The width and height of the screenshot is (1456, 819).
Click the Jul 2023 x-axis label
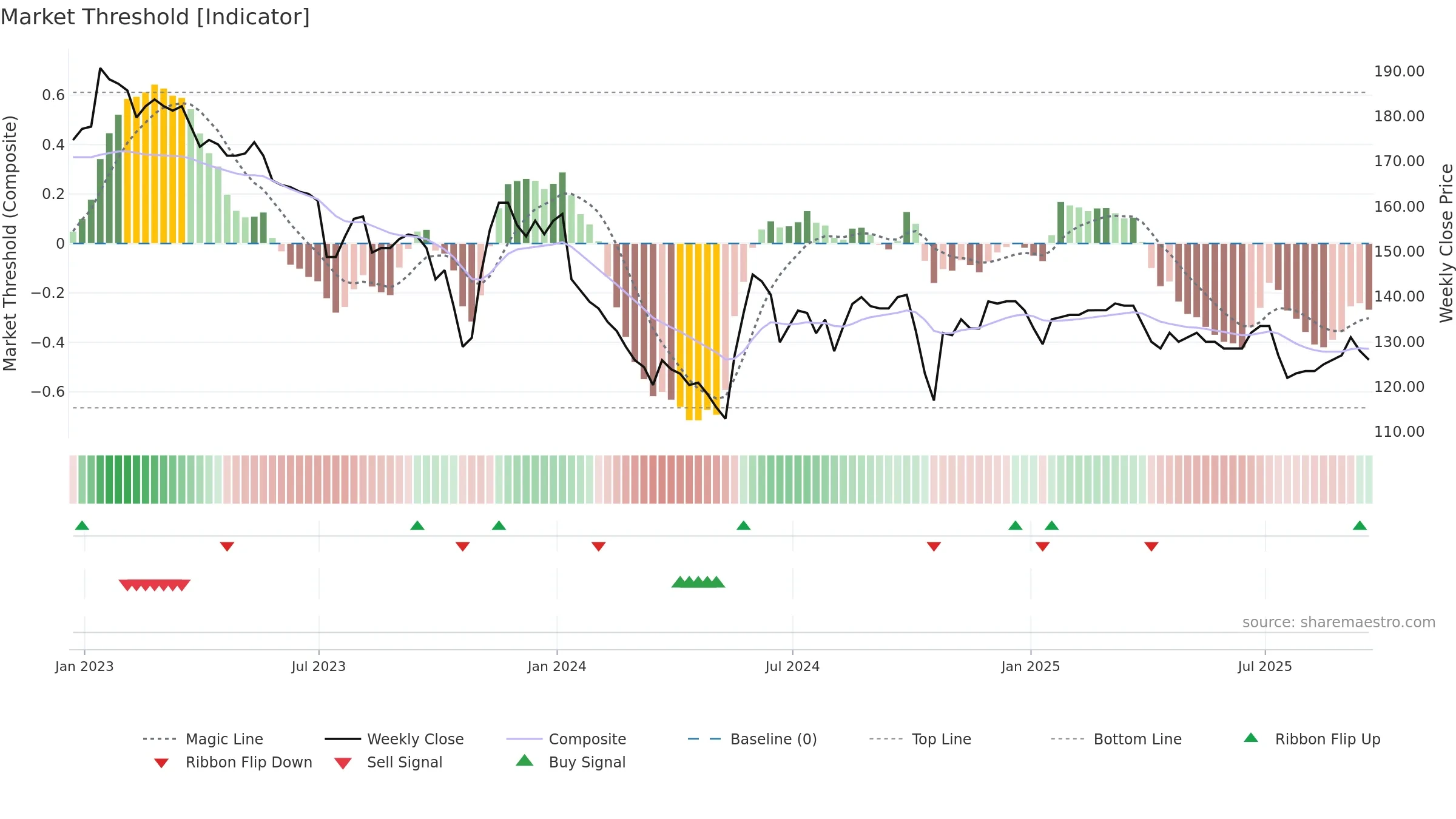tap(318, 666)
